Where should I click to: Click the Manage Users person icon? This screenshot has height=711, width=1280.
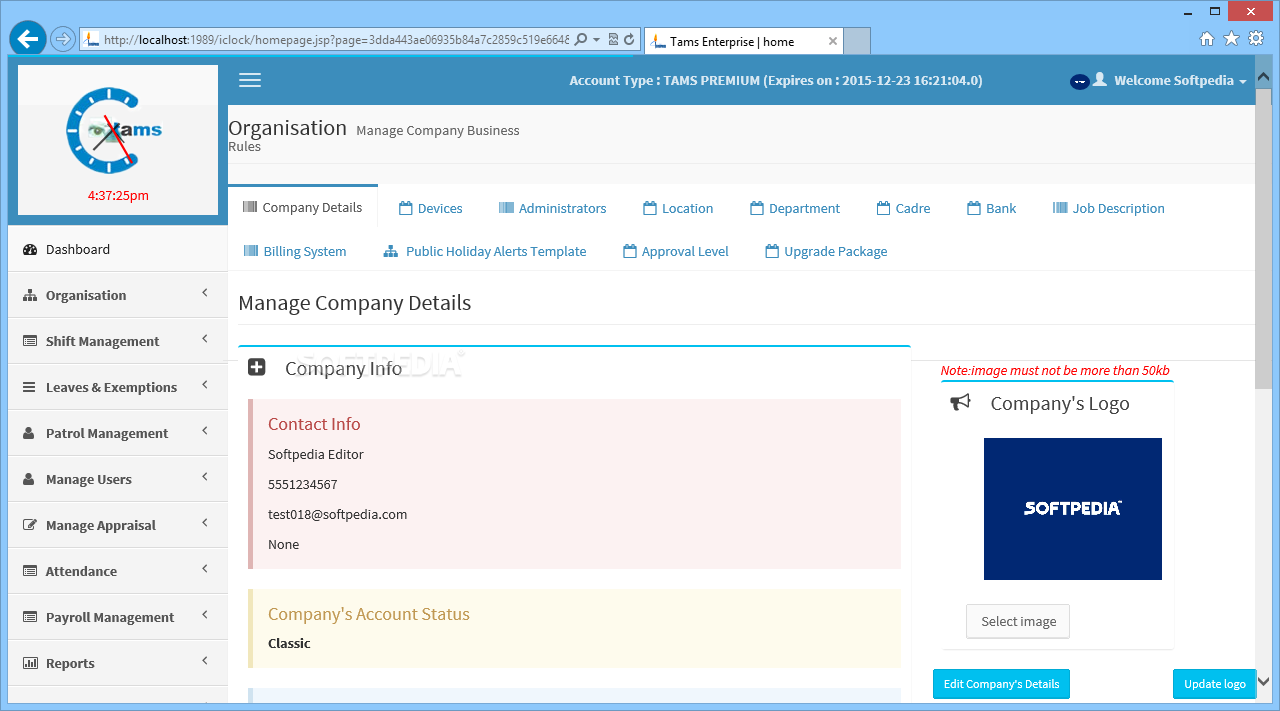tap(30, 480)
